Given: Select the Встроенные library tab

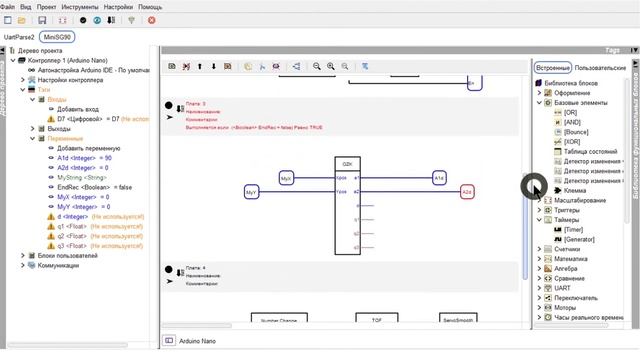Looking at the screenshot, I should (x=553, y=68).
